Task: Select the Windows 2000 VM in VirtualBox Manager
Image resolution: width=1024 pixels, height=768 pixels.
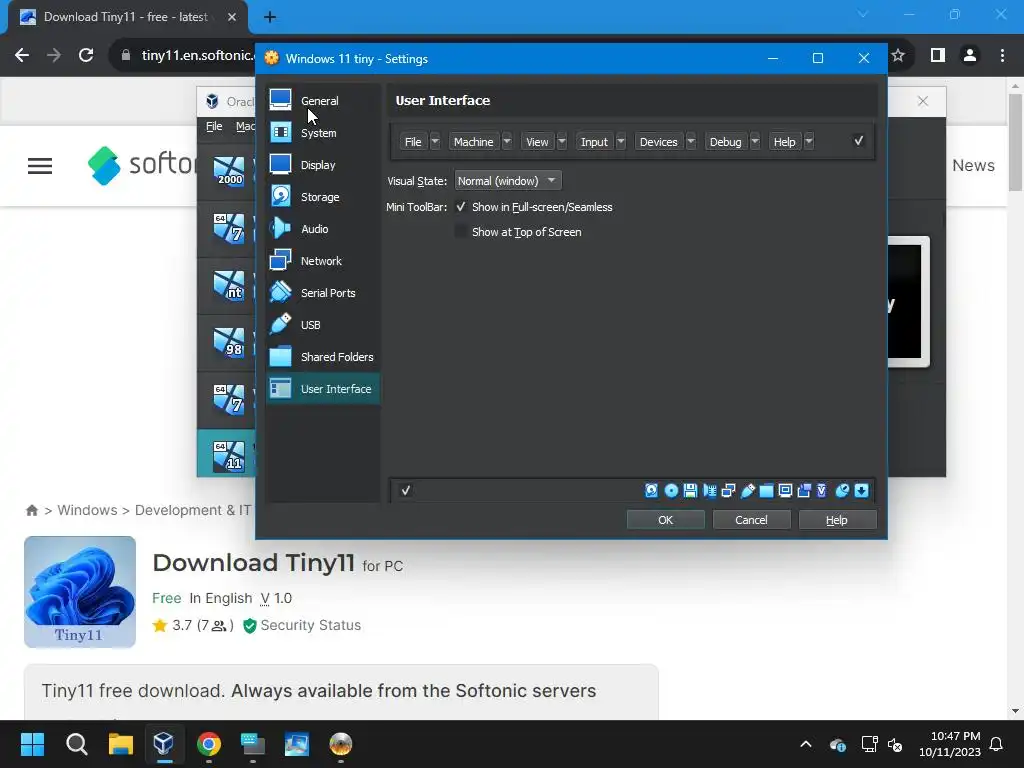Action: (227, 171)
